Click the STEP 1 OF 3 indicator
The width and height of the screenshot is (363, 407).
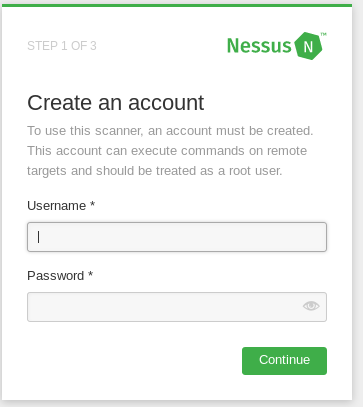(x=62, y=46)
